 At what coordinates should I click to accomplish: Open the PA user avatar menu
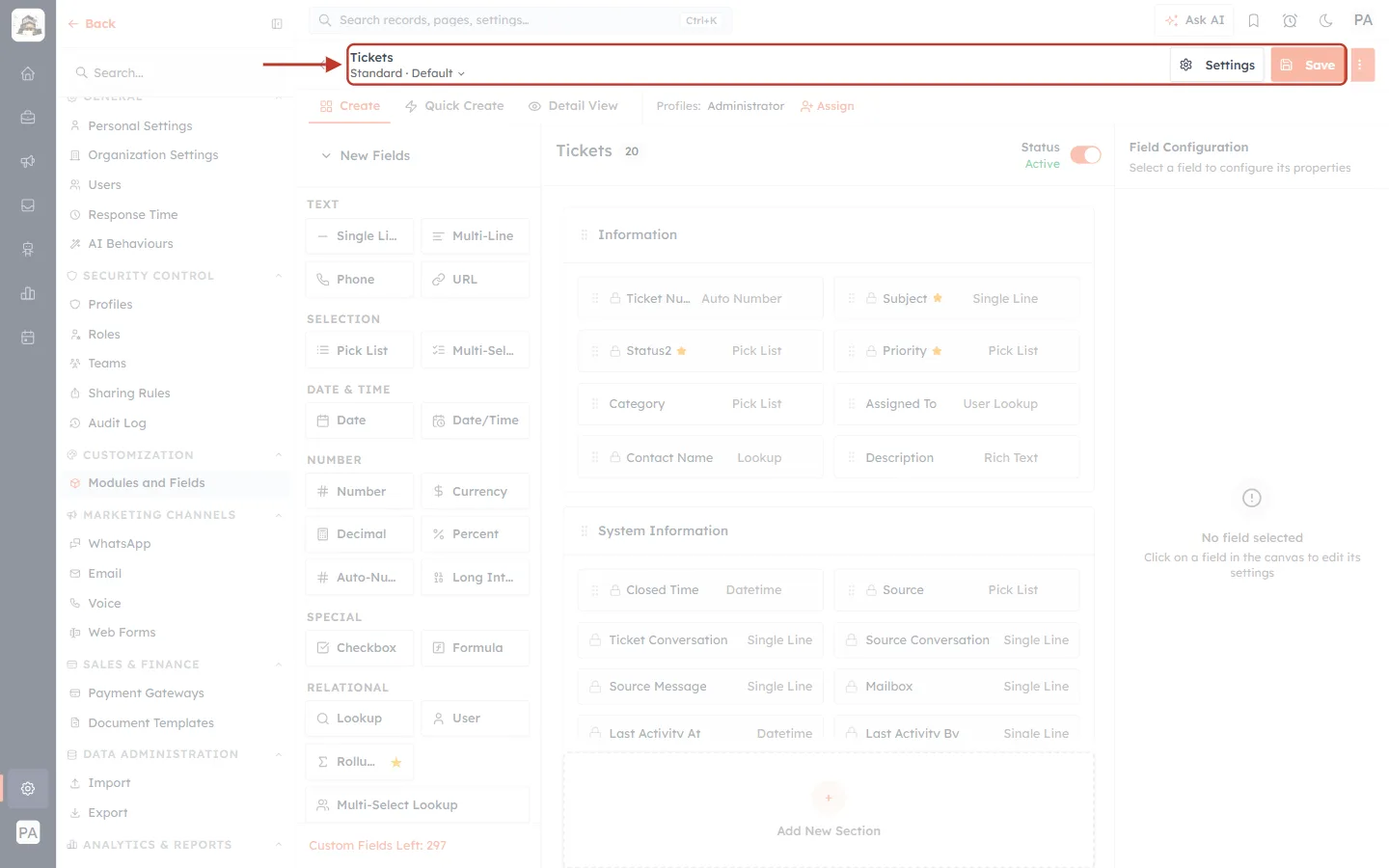click(1363, 20)
